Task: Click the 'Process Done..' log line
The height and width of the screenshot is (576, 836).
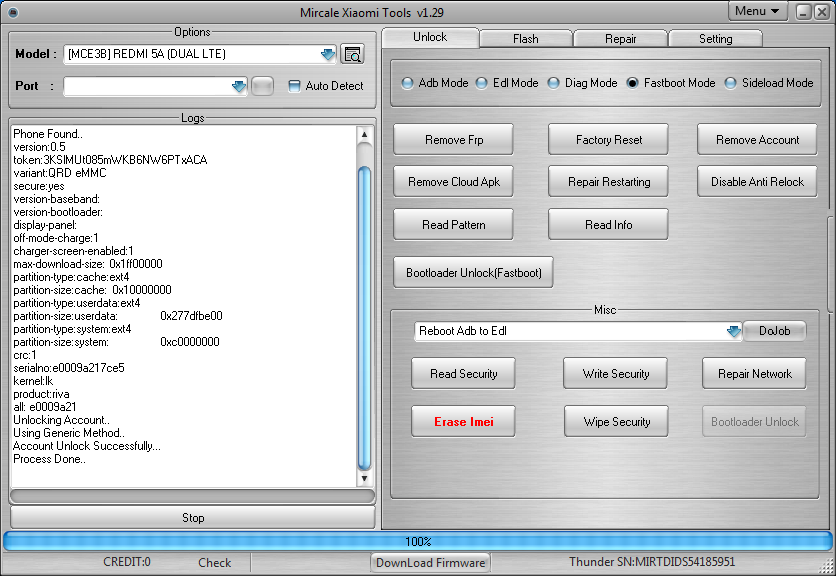Action: tap(49, 459)
